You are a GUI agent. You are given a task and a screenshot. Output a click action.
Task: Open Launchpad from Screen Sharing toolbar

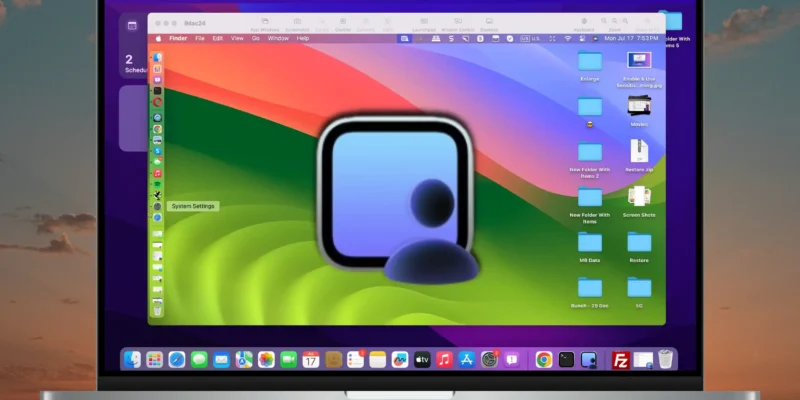pyautogui.click(x=424, y=24)
